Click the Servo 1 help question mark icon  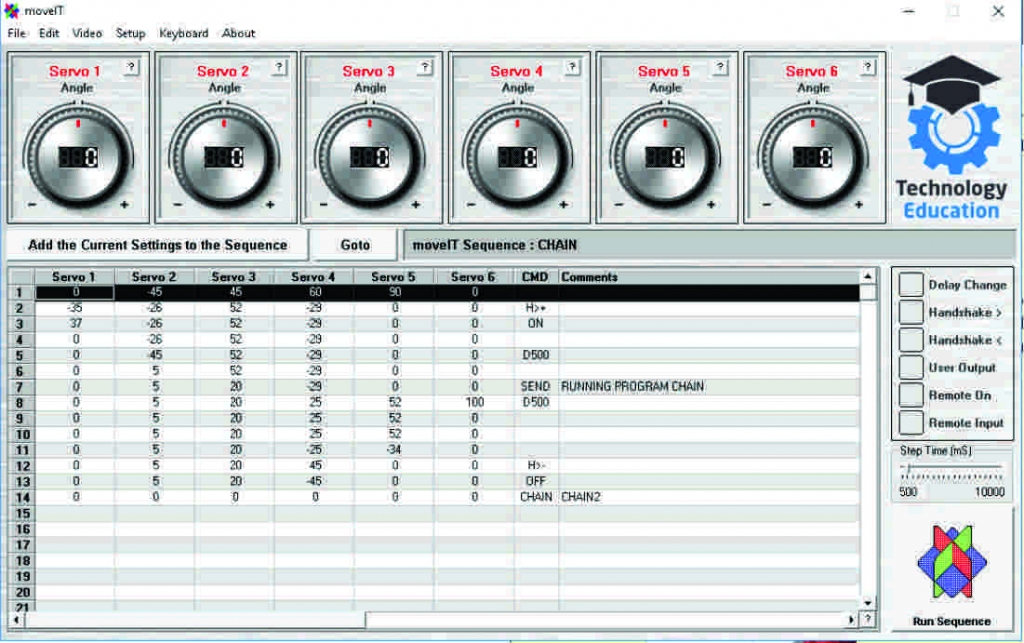pyautogui.click(x=131, y=68)
